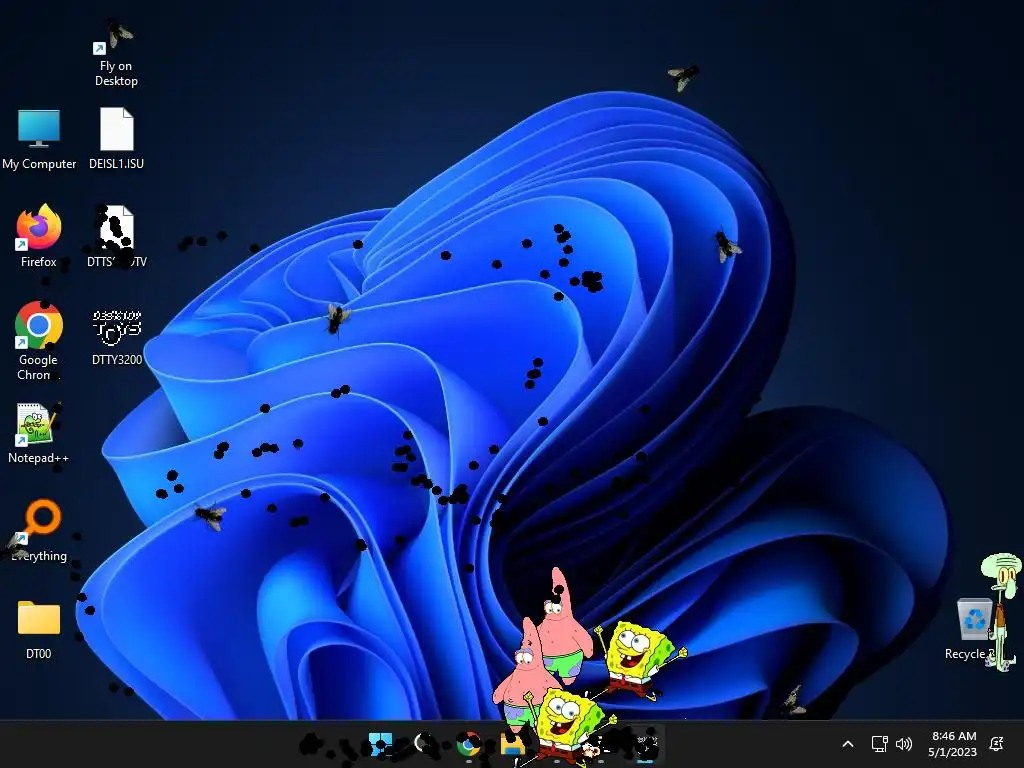Open File Explorer from the taskbar
This screenshot has height=768, width=1024.
tap(512, 744)
